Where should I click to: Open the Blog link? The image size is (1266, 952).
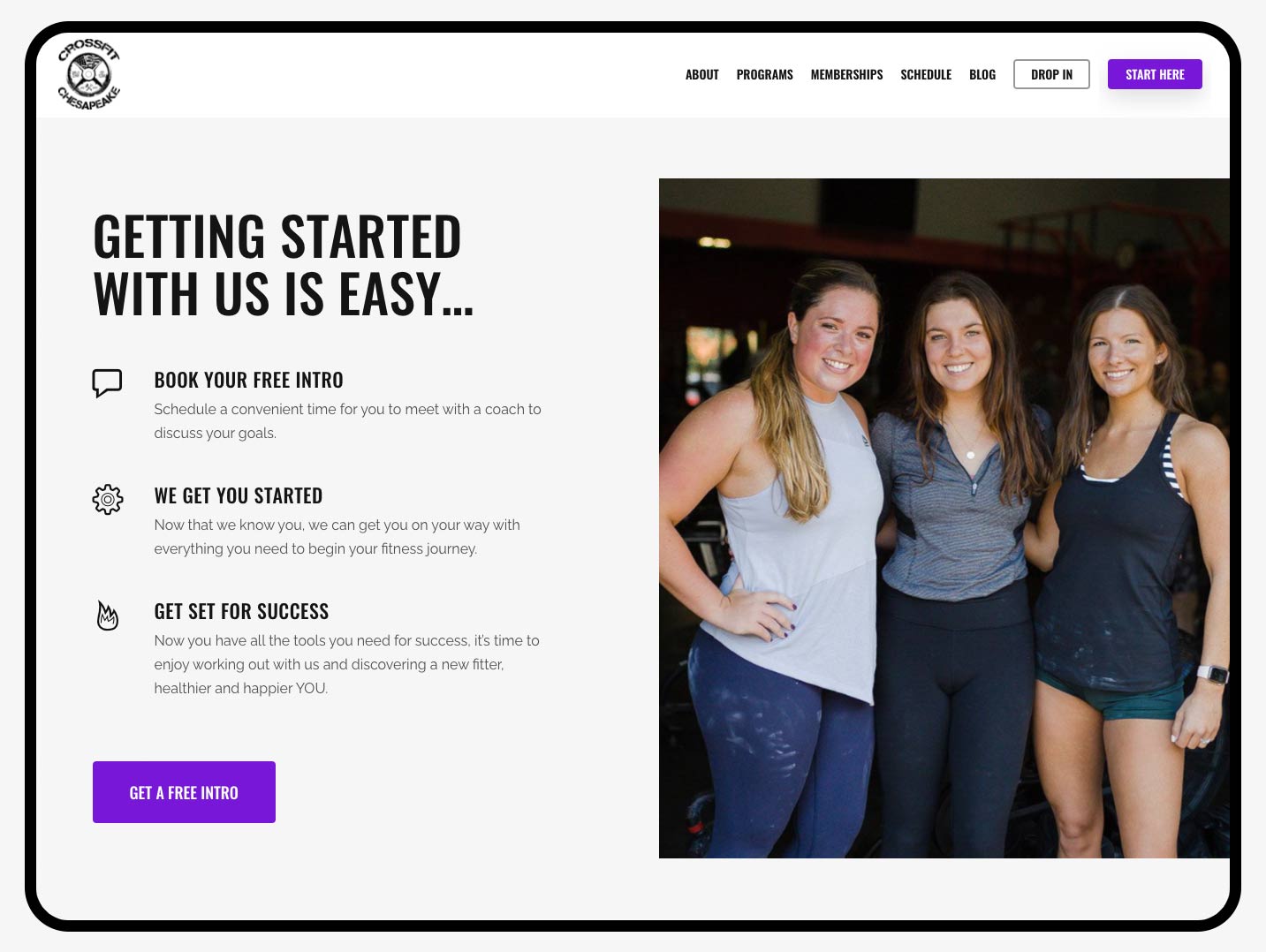pyautogui.click(x=982, y=75)
